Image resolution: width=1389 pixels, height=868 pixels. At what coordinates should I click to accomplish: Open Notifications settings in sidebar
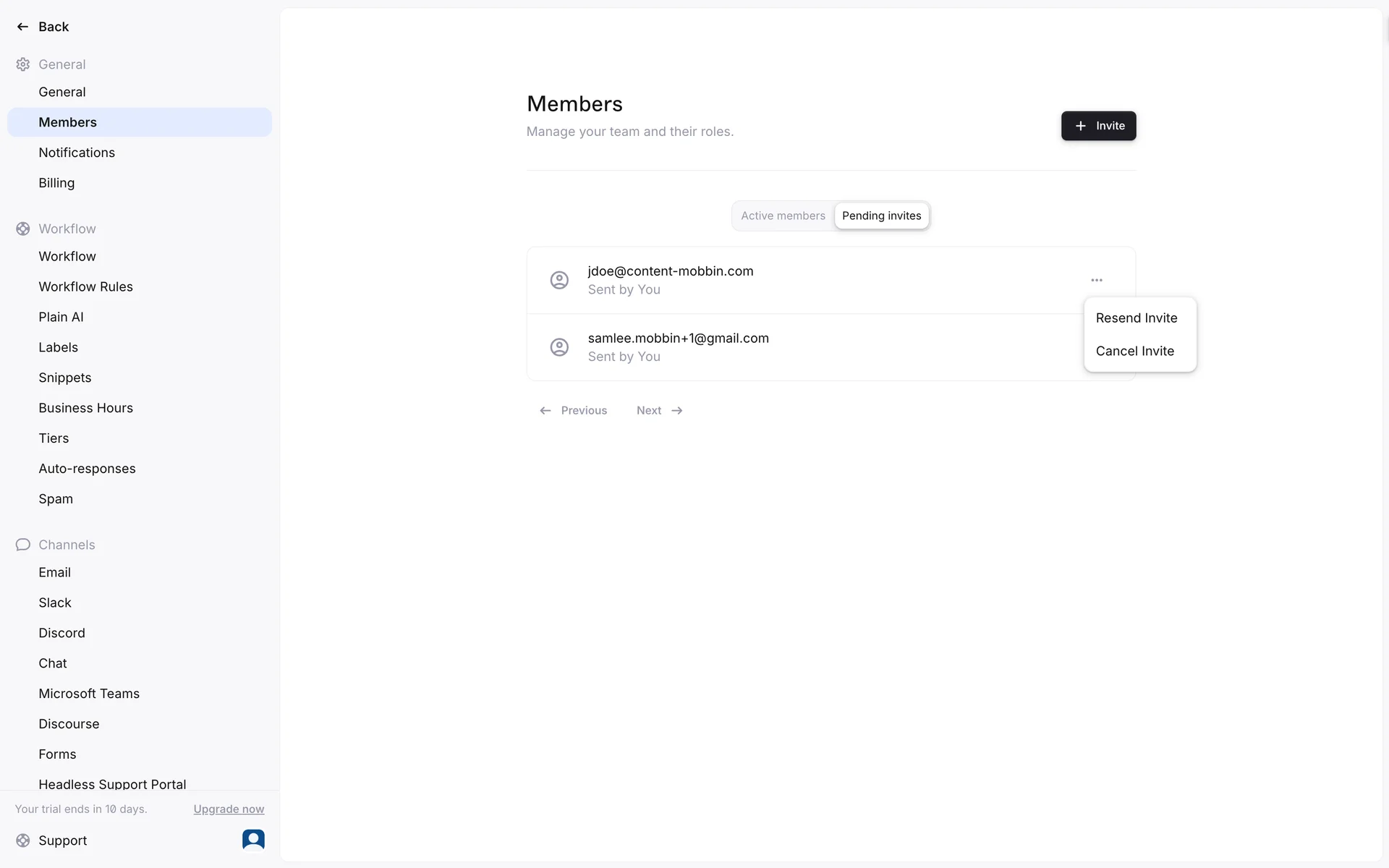tap(77, 153)
